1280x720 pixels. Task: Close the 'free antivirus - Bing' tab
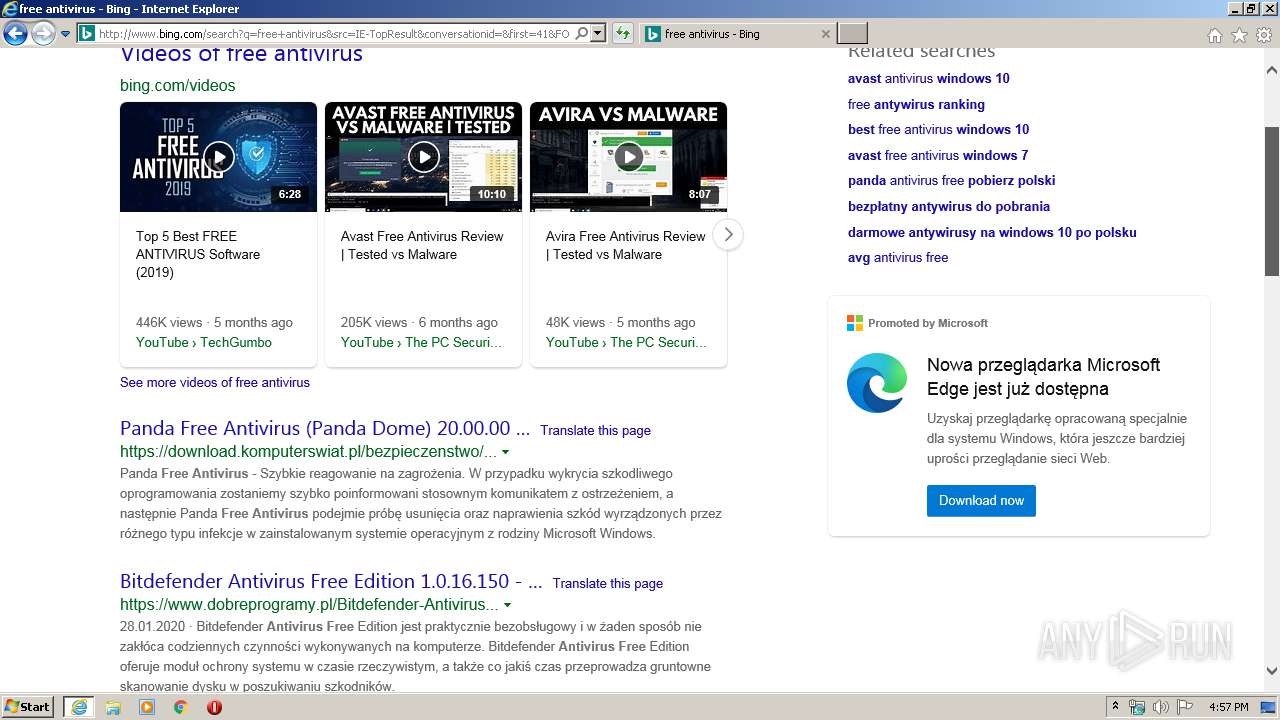tap(826, 34)
